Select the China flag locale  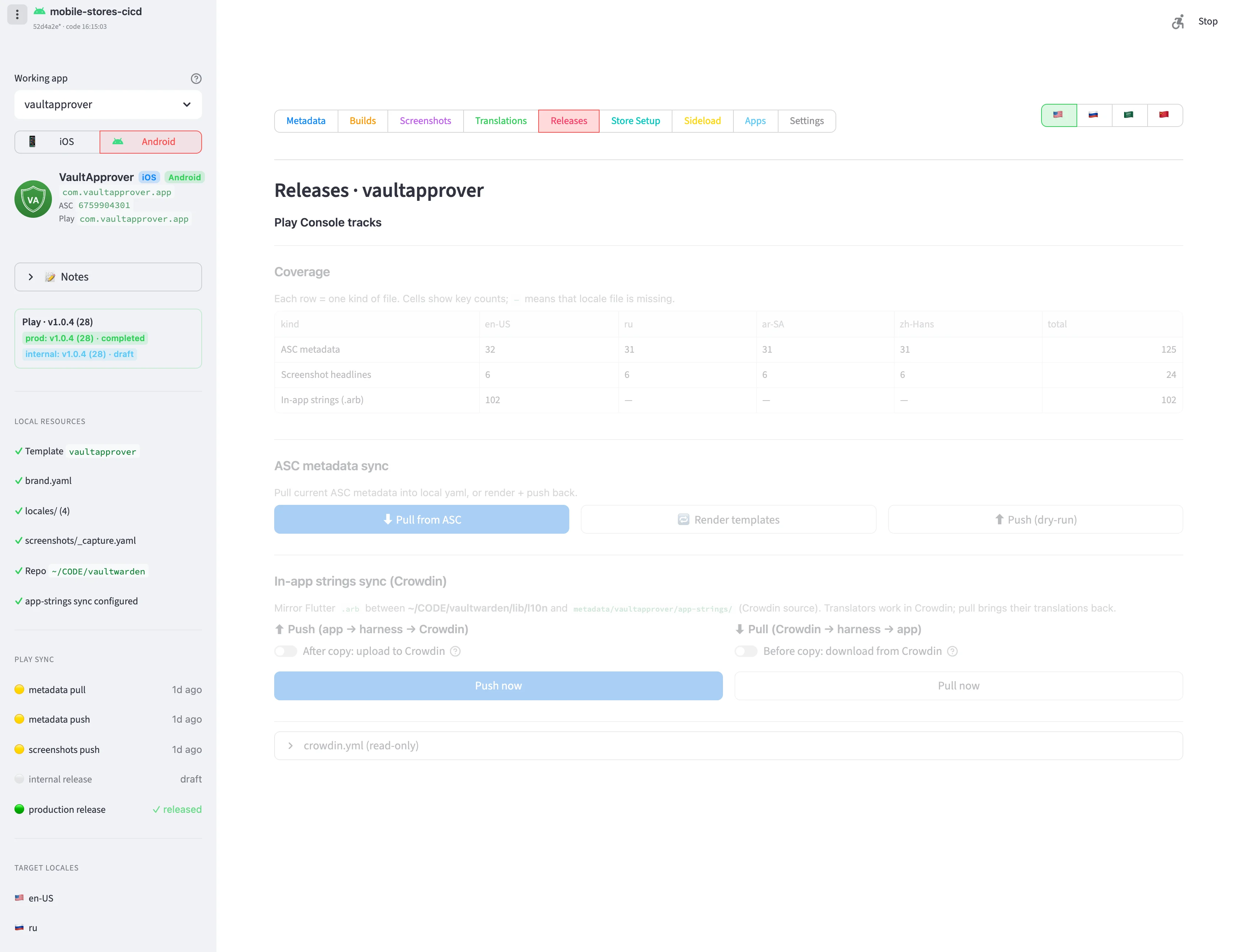point(1165,115)
